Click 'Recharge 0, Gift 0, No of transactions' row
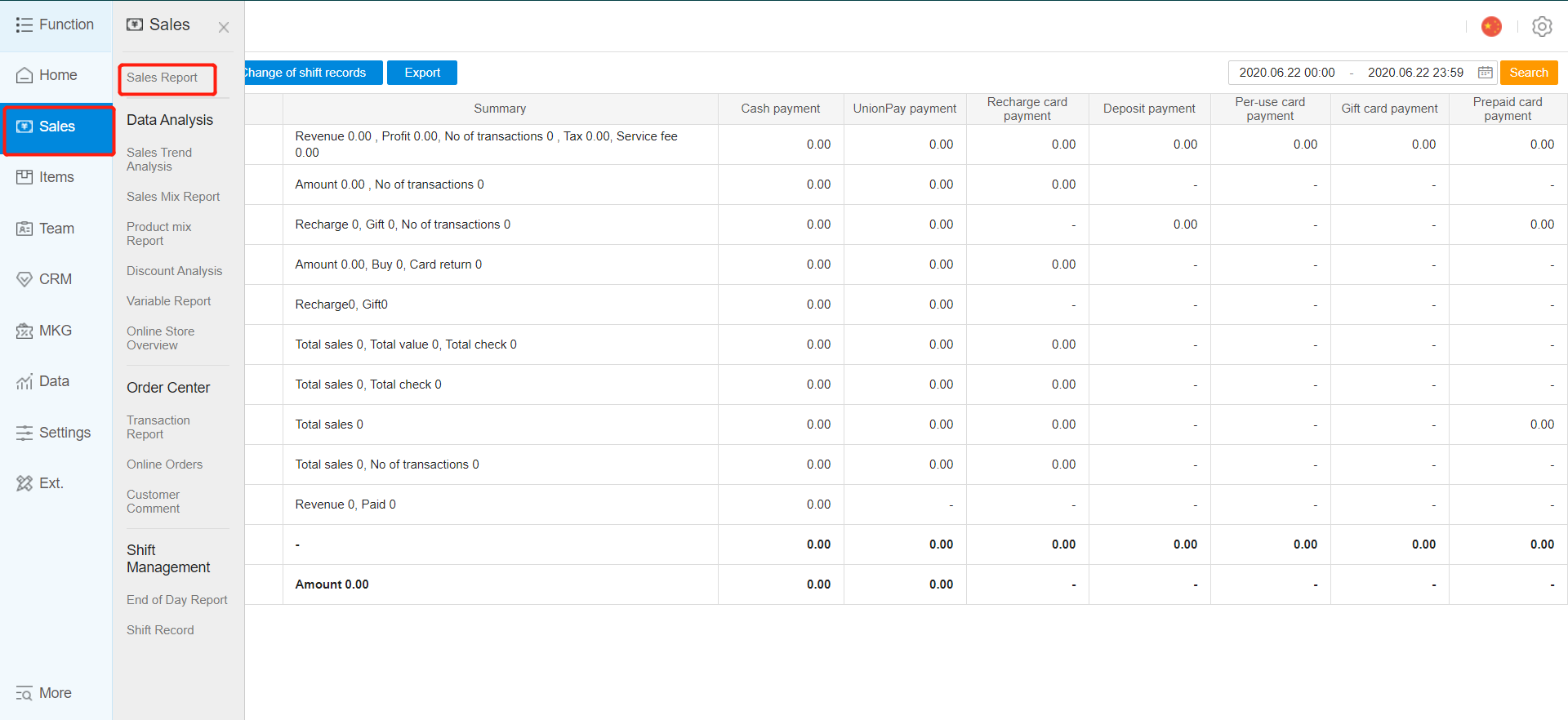 403,224
